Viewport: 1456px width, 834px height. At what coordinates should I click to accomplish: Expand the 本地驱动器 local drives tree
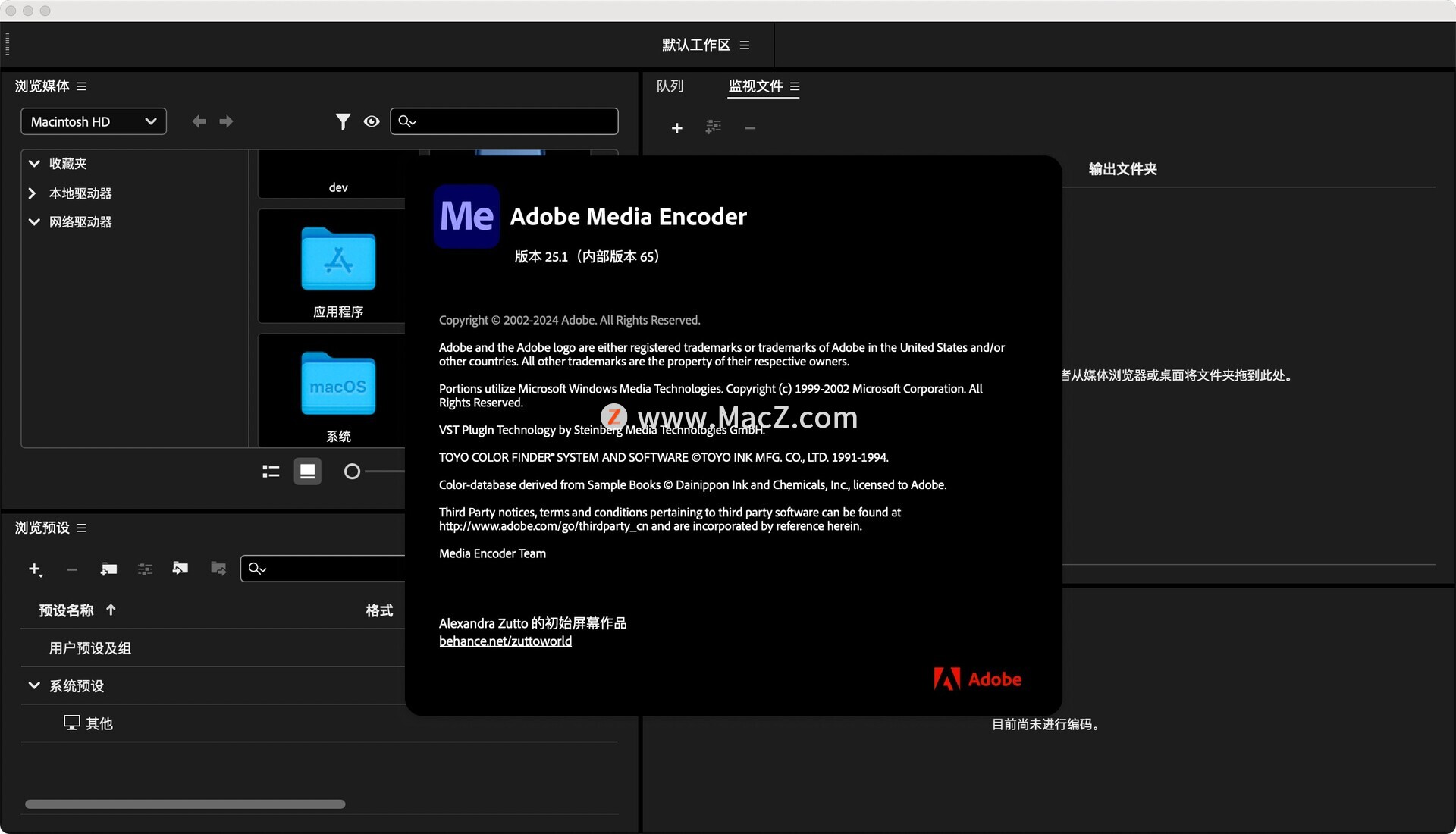tap(33, 193)
